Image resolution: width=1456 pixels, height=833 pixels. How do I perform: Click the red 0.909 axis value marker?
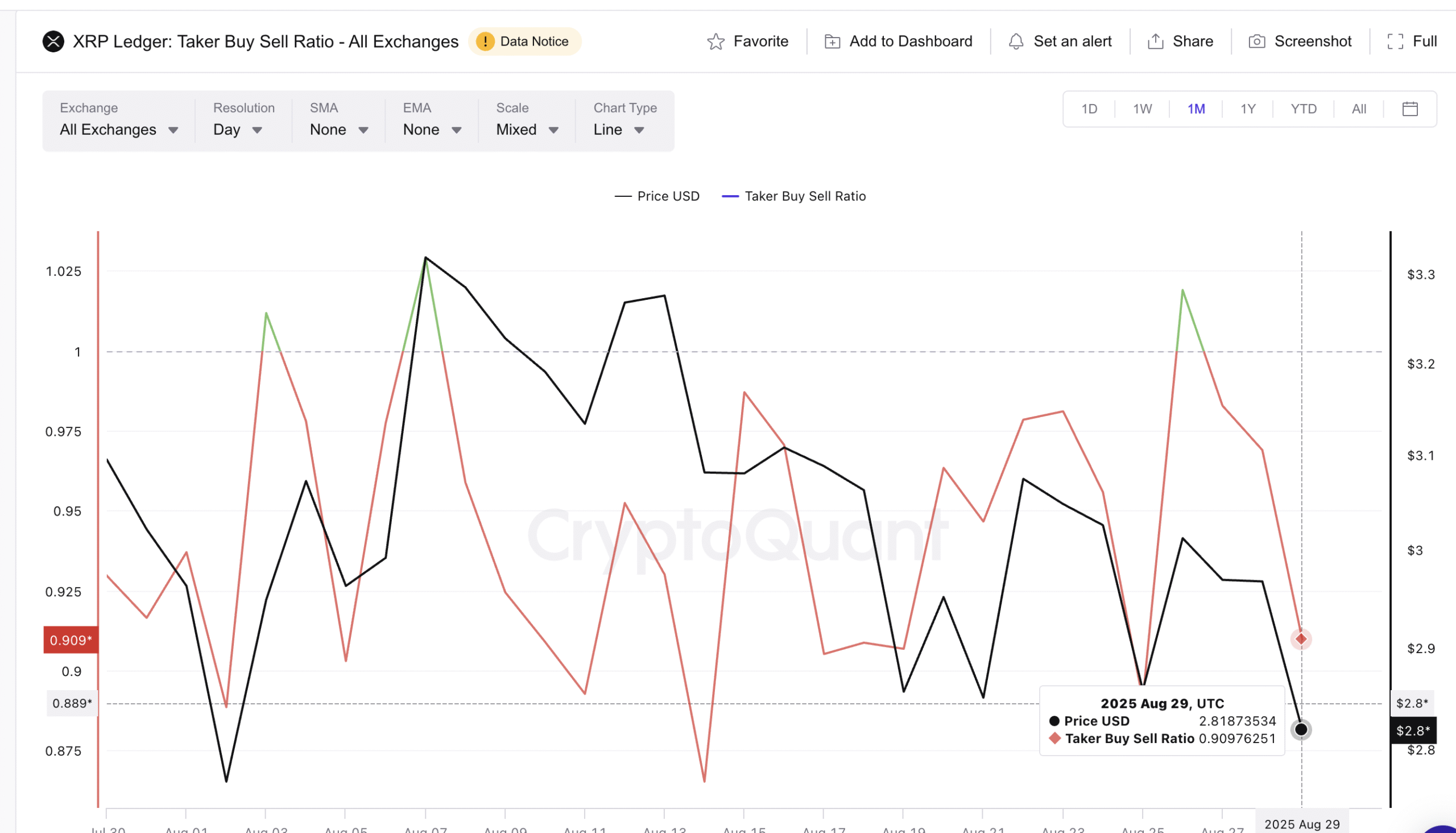70,640
